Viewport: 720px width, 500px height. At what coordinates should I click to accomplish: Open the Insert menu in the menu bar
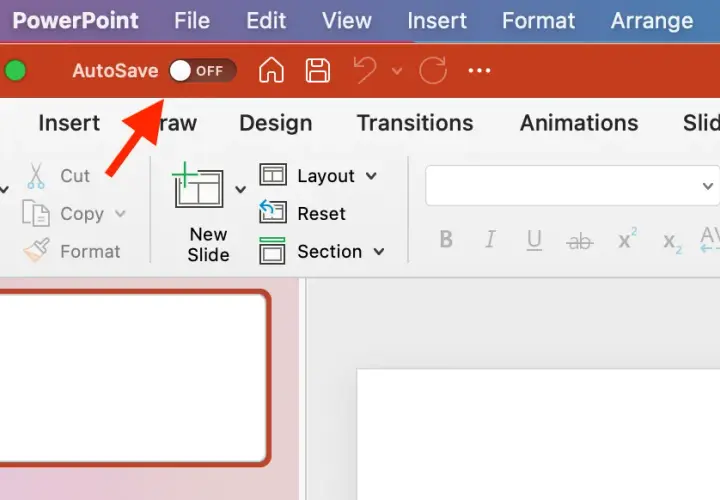tap(437, 21)
